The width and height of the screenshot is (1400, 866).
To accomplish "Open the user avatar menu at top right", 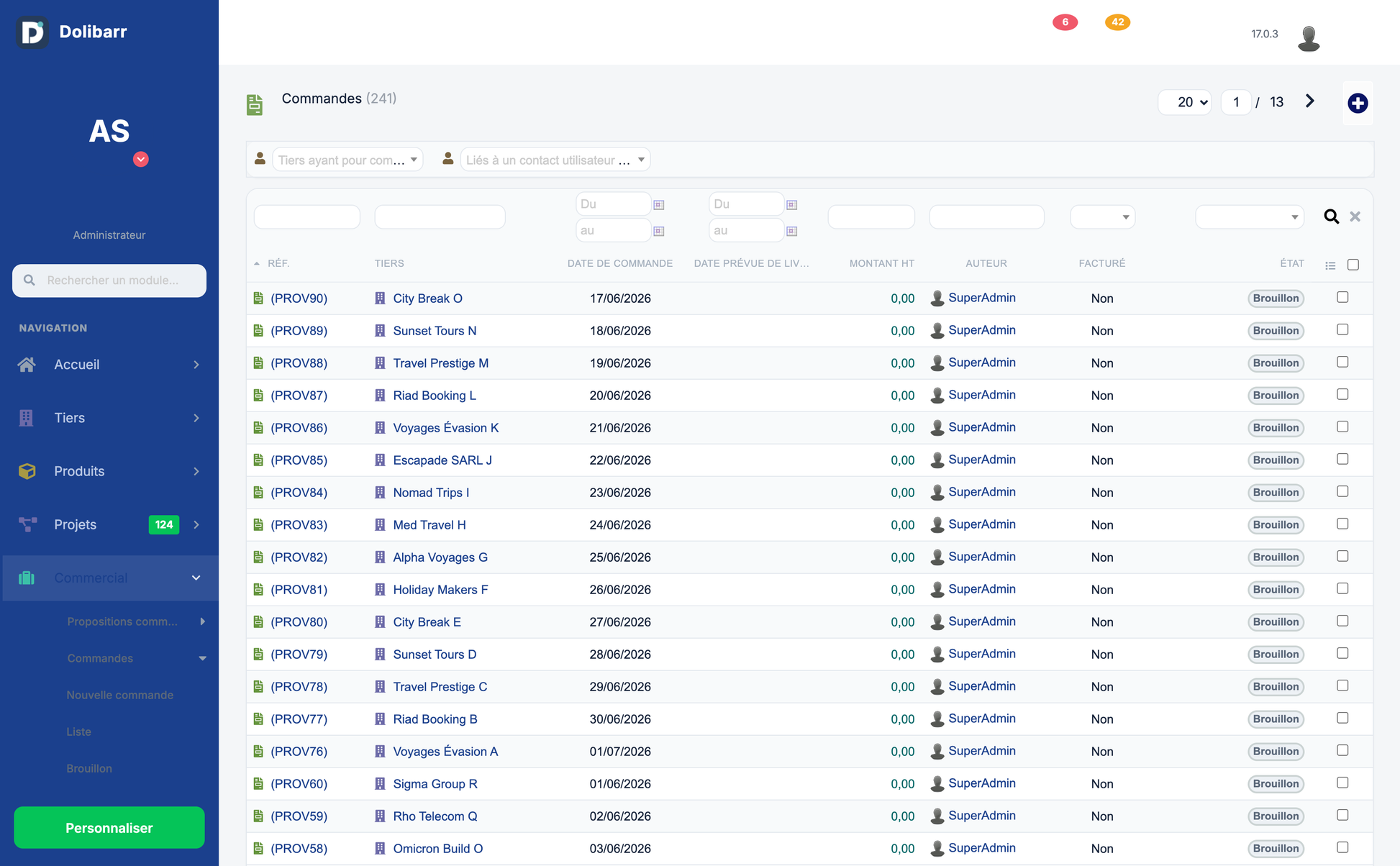I will 1309,38.
